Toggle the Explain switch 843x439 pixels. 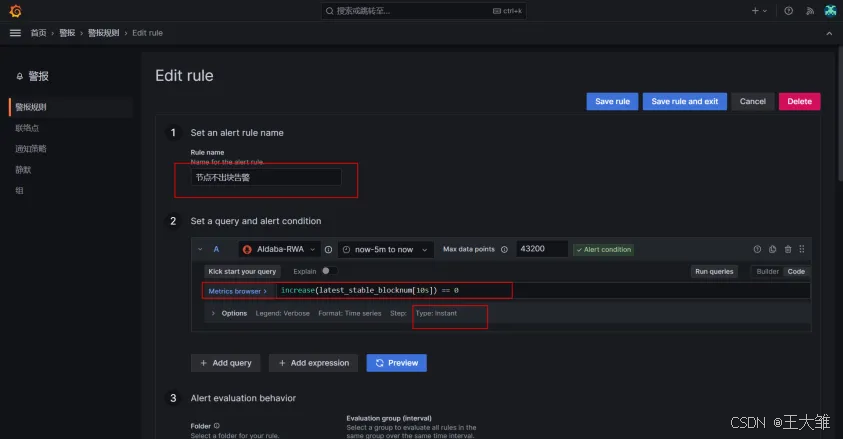pos(328,271)
